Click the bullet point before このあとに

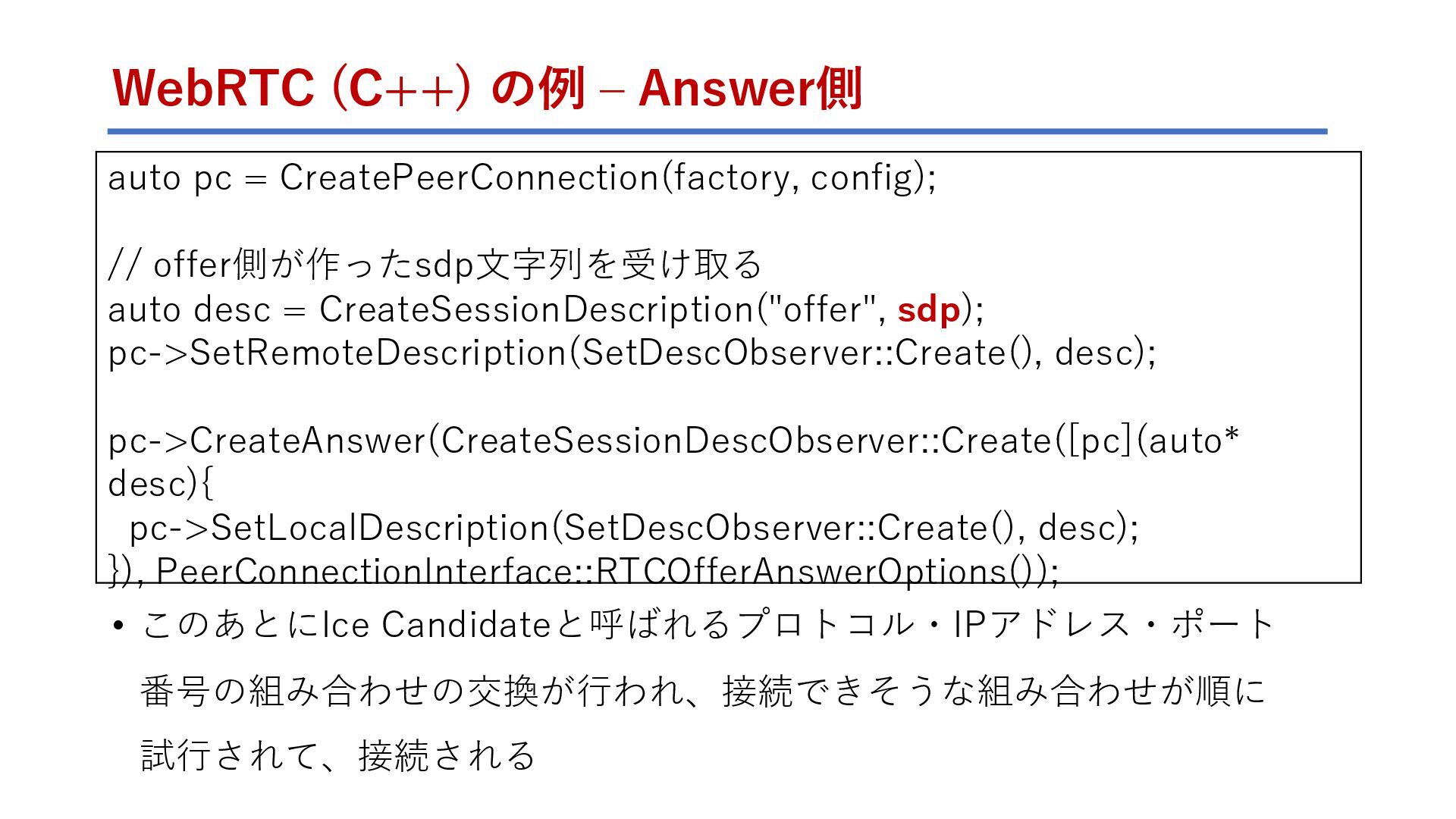(x=117, y=626)
